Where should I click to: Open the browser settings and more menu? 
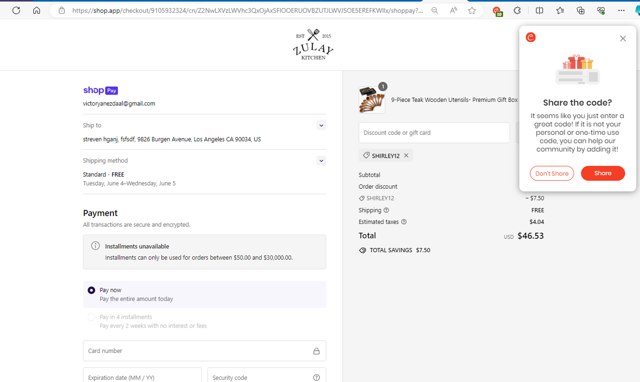(621, 11)
